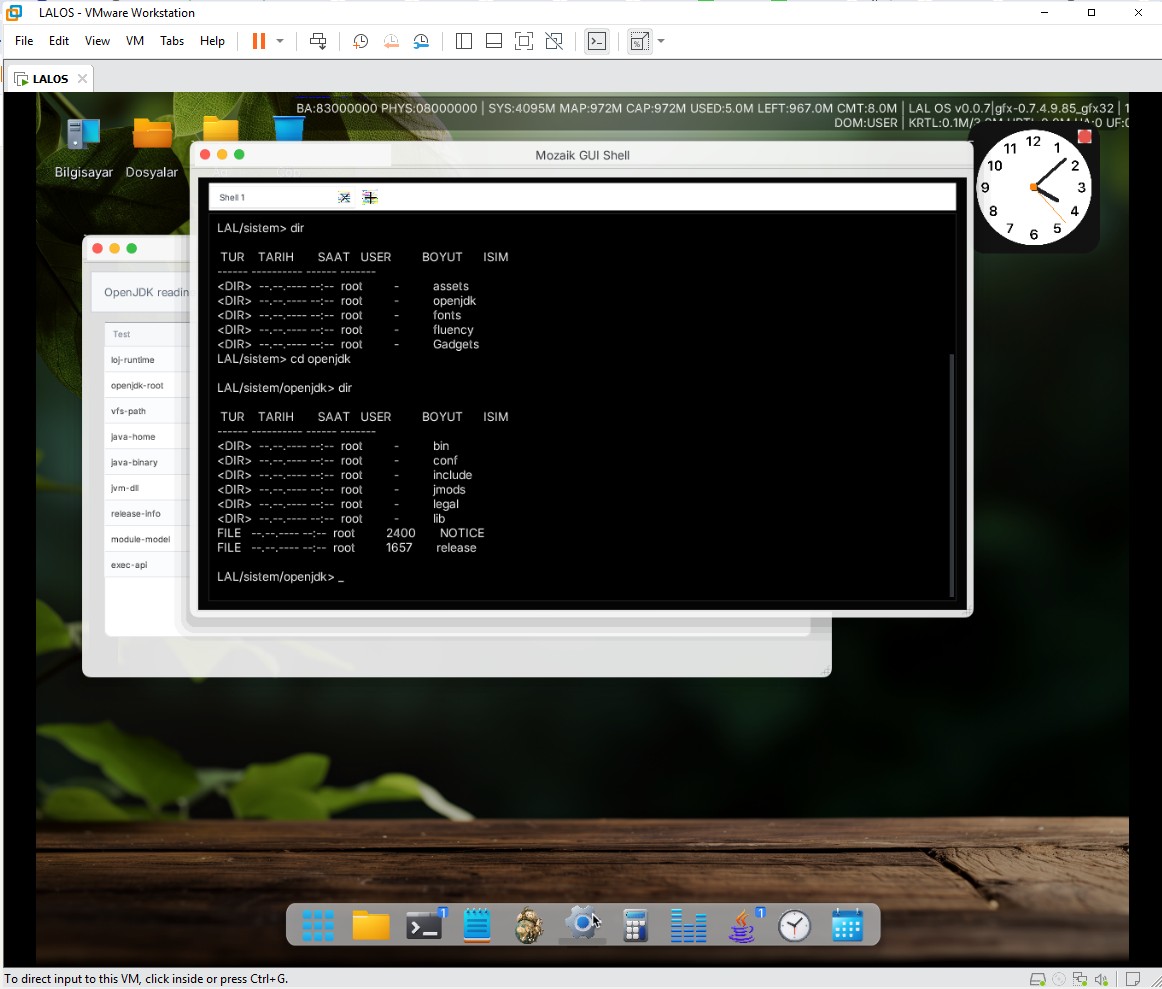Open the VMware snapshot manager
Screen dimensions: 1162x989
421,41
